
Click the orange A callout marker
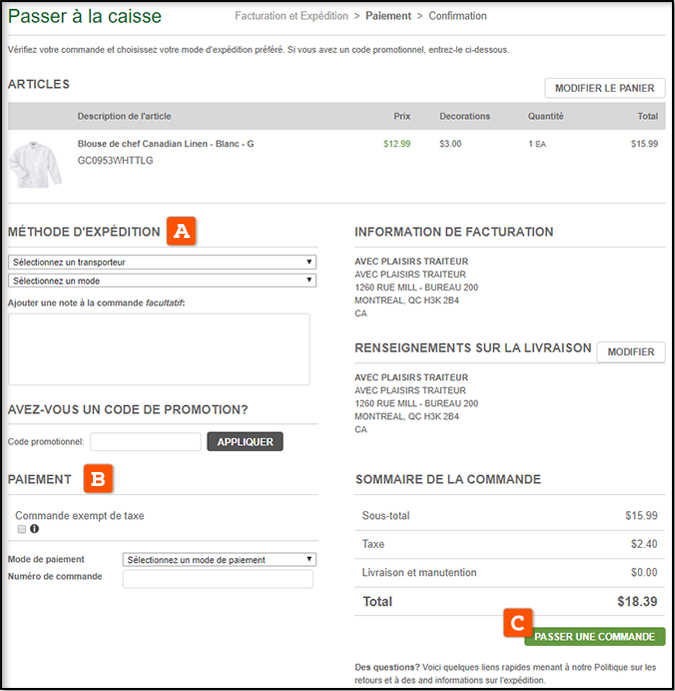tap(181, 230)
